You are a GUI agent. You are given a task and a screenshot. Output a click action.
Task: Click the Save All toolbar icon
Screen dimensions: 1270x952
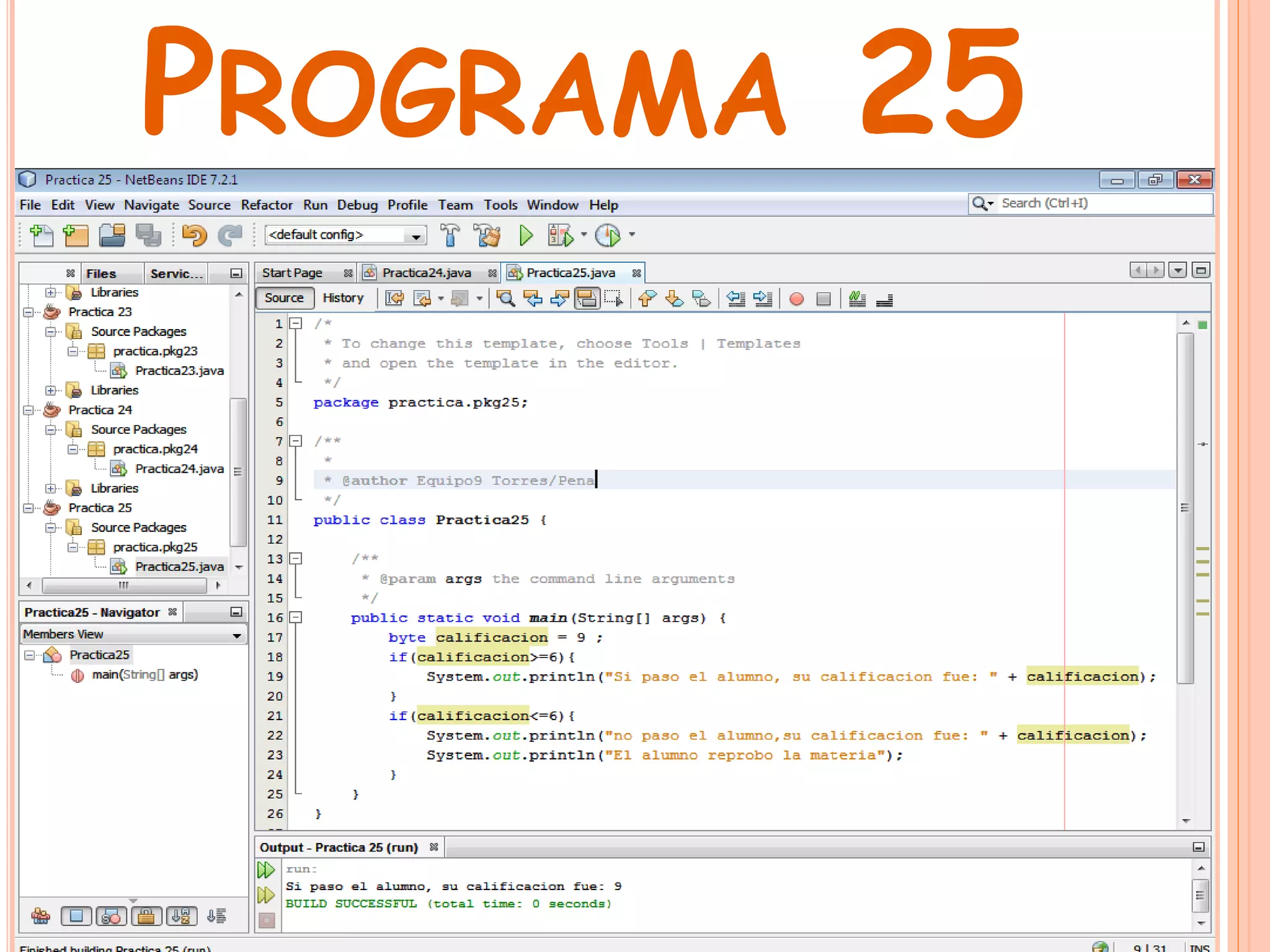148,236
